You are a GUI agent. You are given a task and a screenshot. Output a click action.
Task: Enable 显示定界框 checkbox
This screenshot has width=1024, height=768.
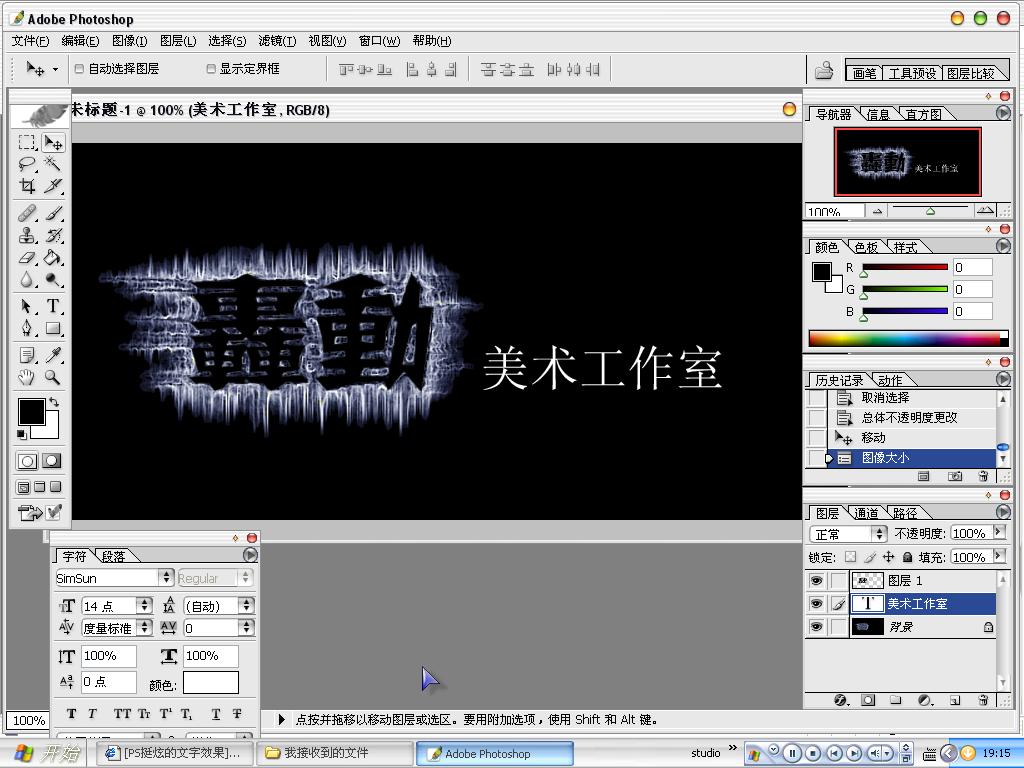[x=210, y=69]
